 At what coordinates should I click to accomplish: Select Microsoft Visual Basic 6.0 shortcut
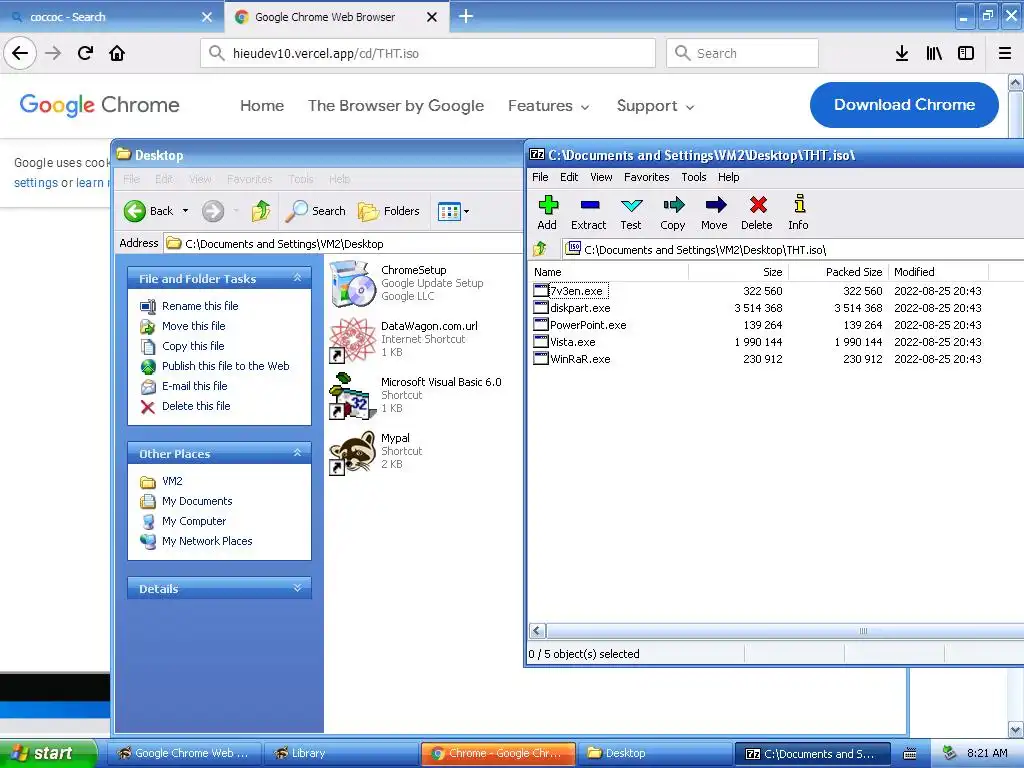[x=353, y=396]
